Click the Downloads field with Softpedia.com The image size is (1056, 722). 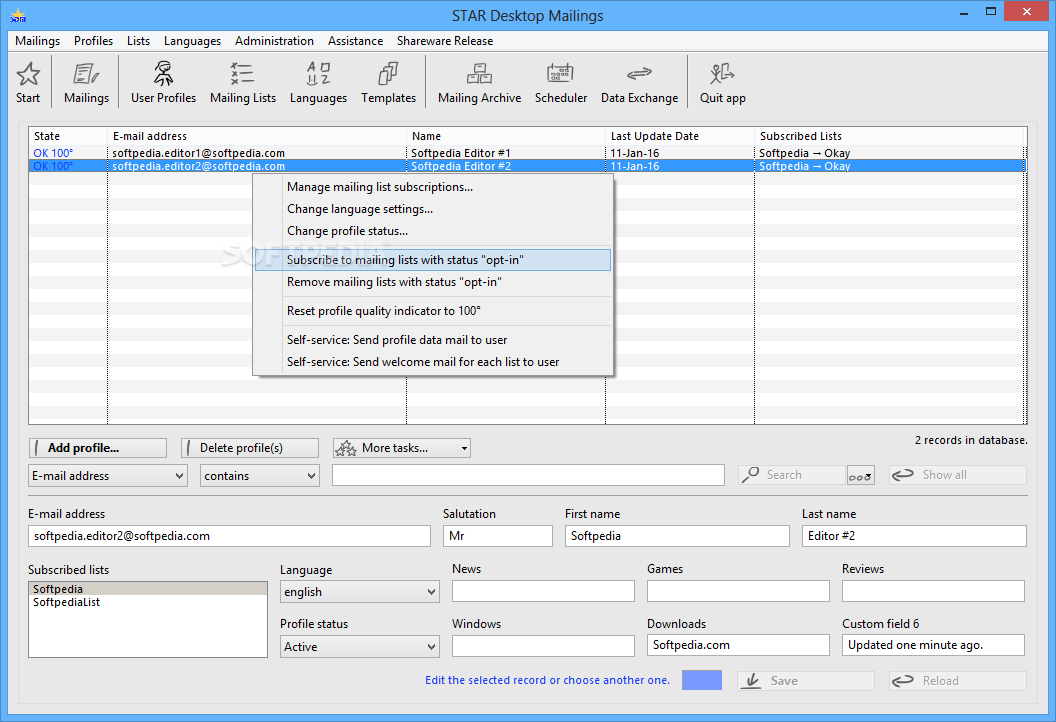[x=738, y=645]
